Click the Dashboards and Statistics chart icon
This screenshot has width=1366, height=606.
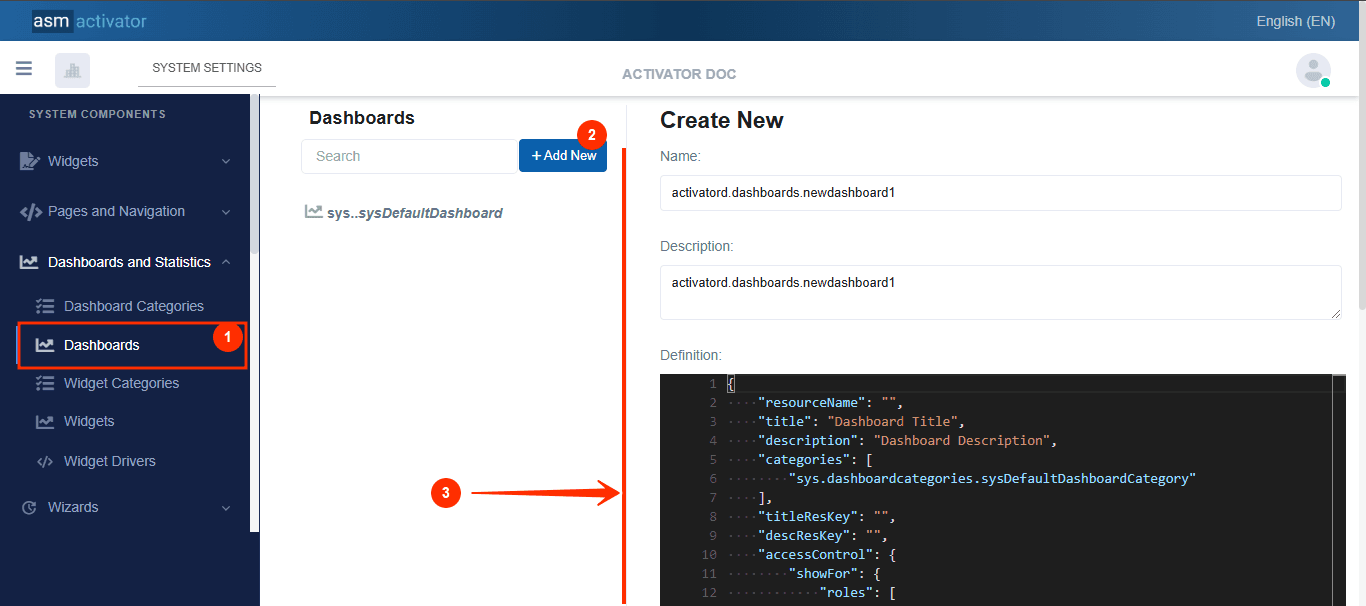(30, 262)
